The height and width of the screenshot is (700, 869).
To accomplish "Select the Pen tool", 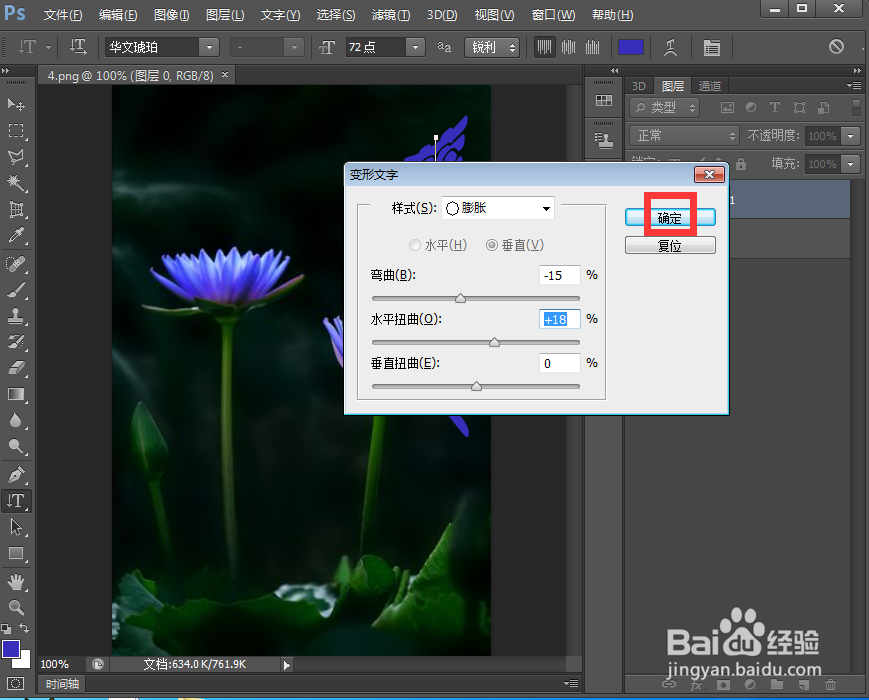I will tap(14, 474).
